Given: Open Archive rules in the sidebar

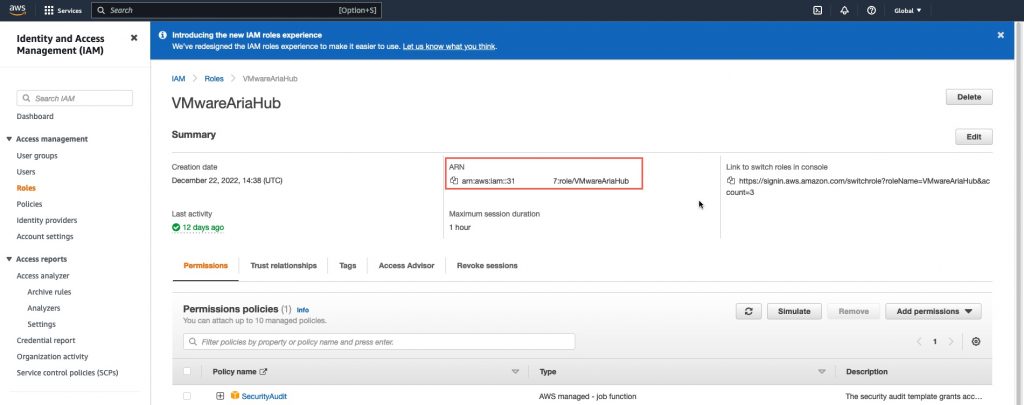Looking at the screenshot, I should pos(50,292).
